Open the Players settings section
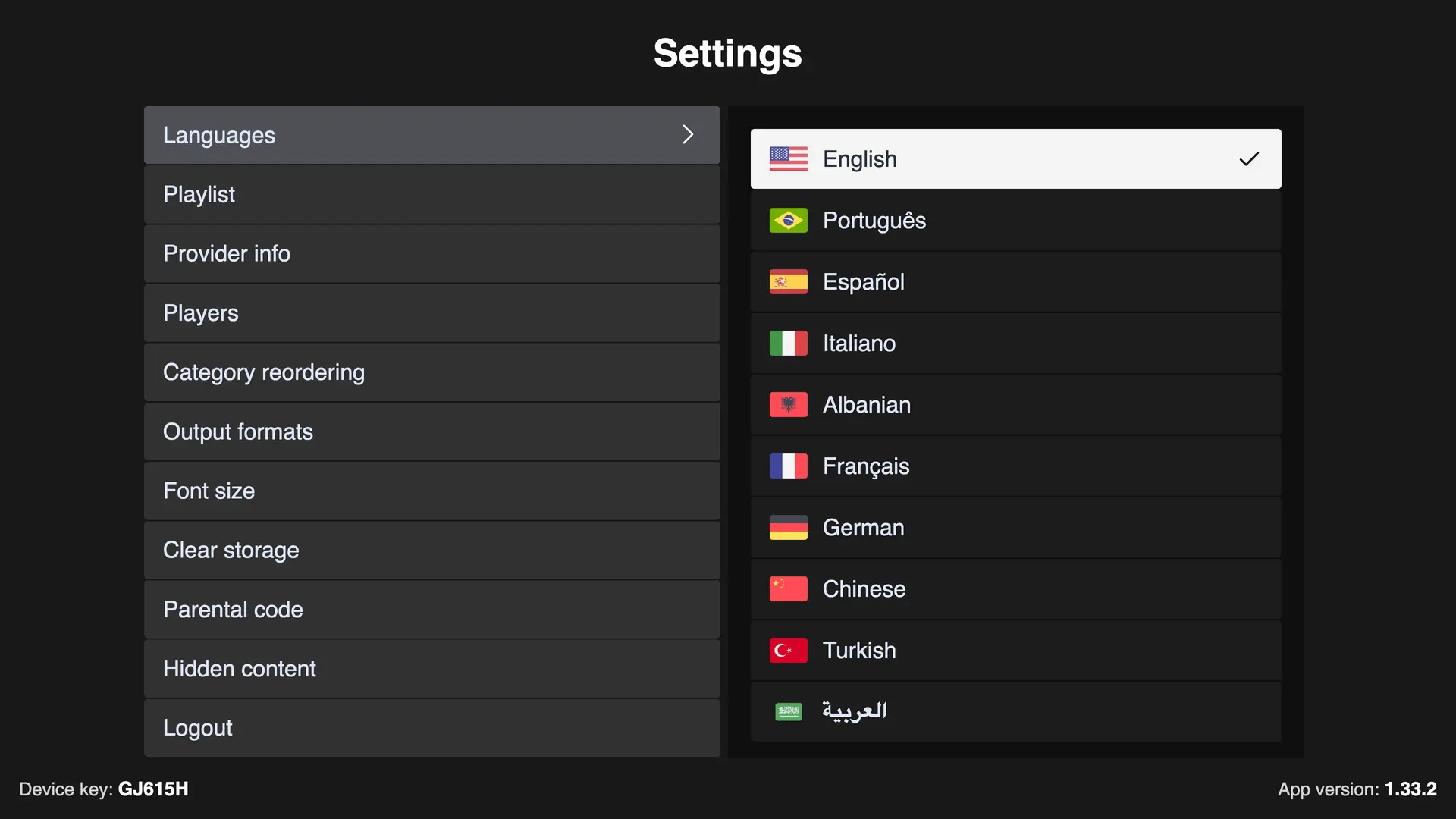The image size is (1456, 819). point(431,313)
